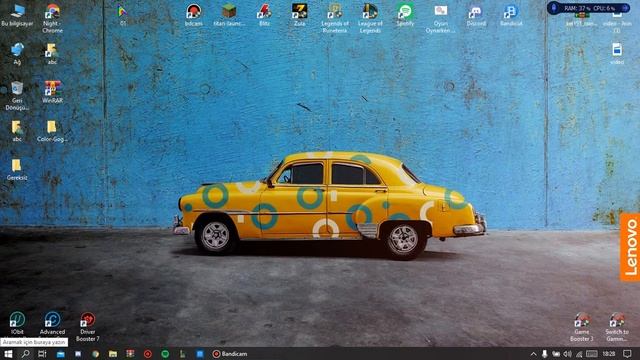The width and height of the screenshot is (640, 360).
Task: Open the Night Chrome shortcut icon
Action: (x=52, y=18)
